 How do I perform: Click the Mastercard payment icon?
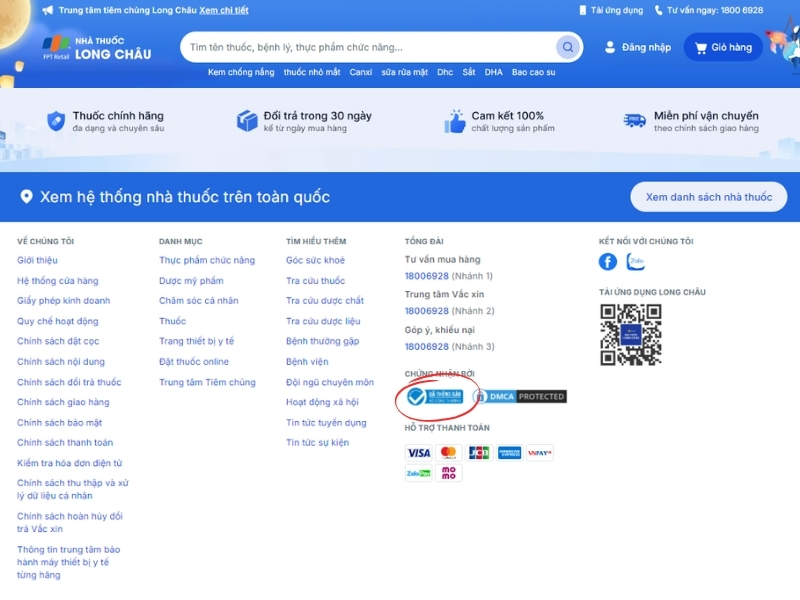tap(448, 453)
